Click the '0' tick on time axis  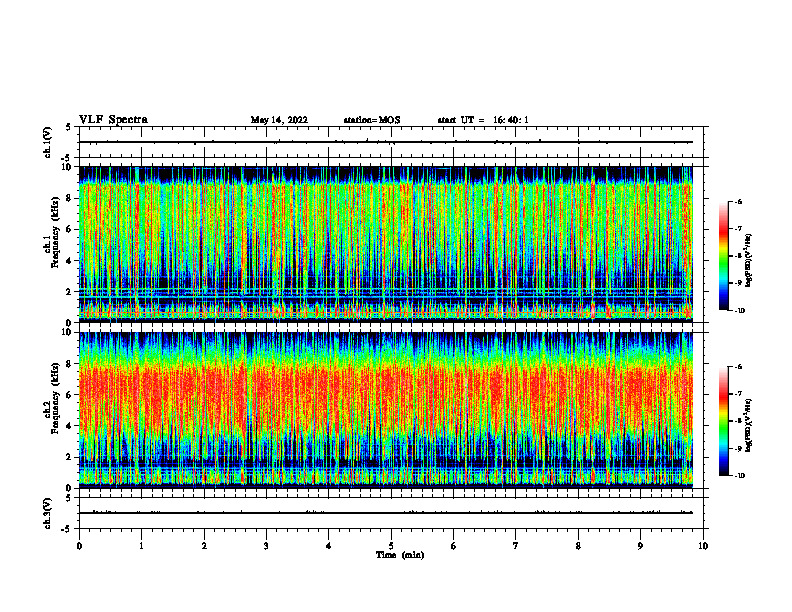tap(79, 546)
